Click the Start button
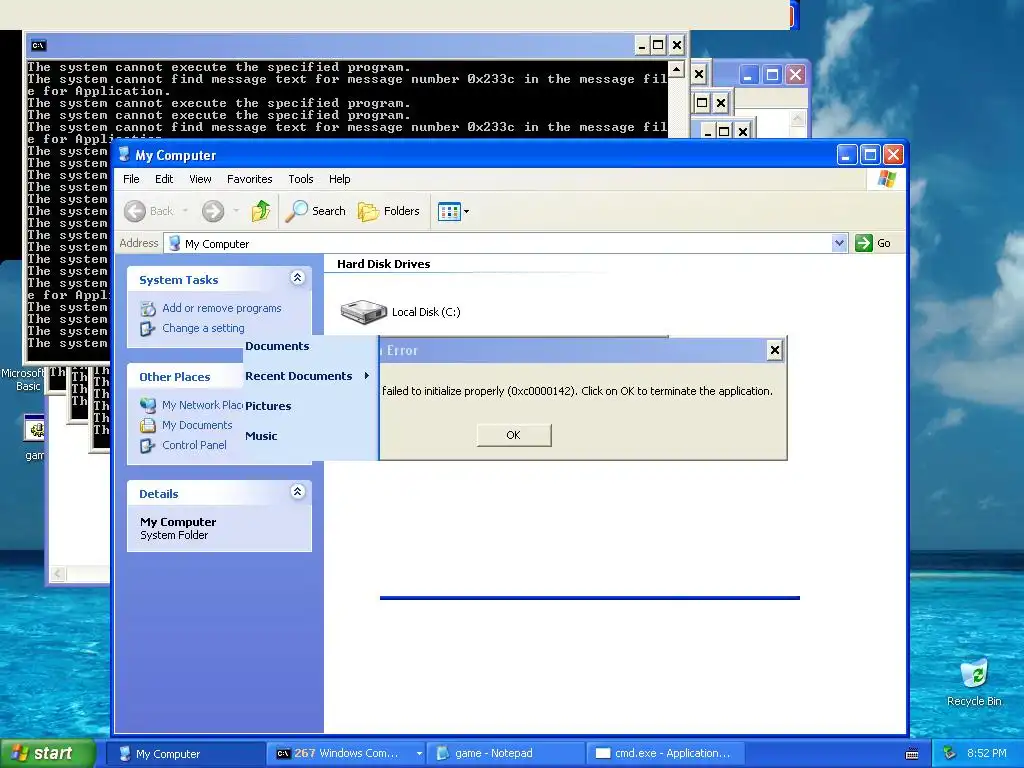1024x768 pixels. 48,753
